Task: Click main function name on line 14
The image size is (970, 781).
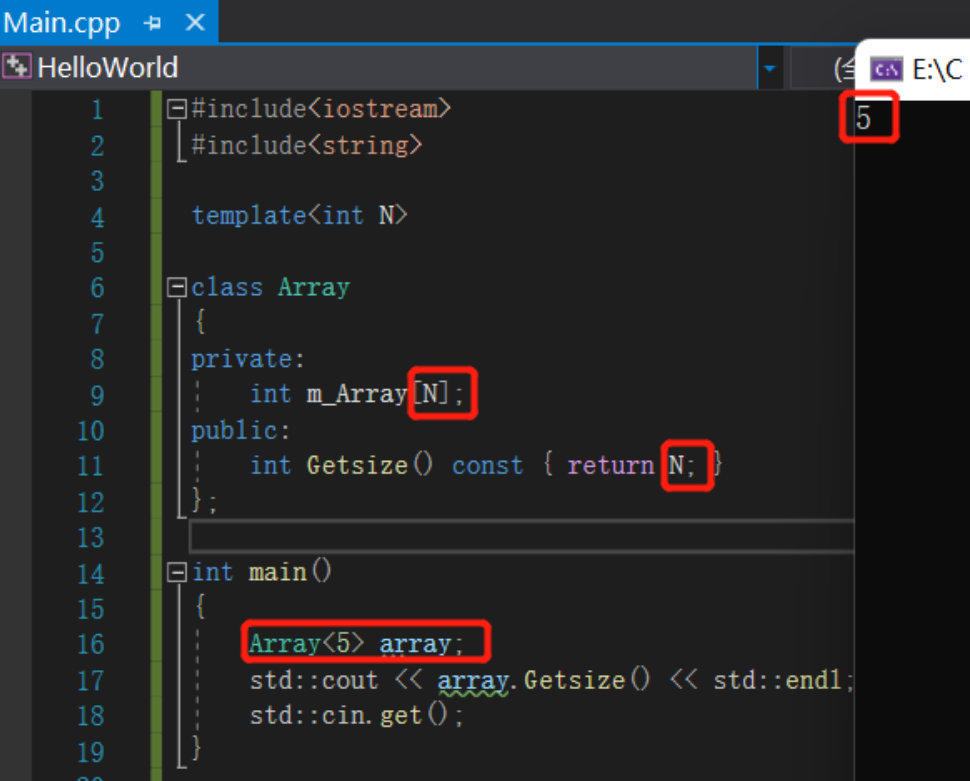Action: [x=278, y=572]
